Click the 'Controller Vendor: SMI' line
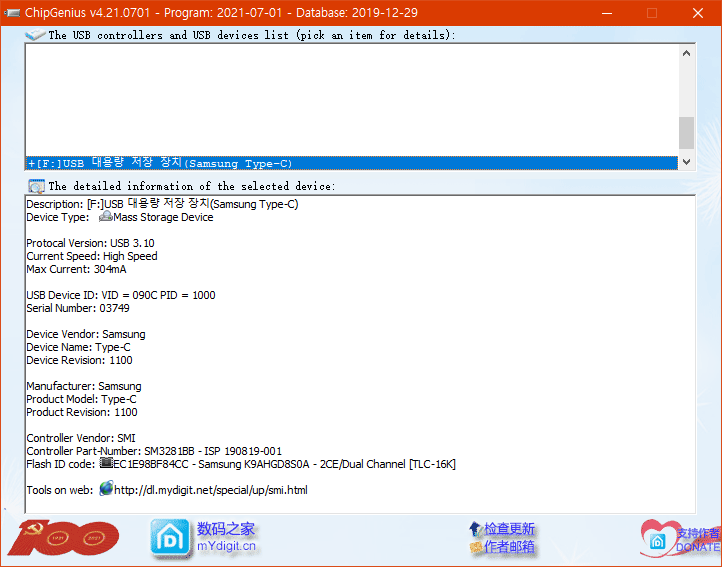The width and height of the screenshot is (722, 567). coord(81,438)
